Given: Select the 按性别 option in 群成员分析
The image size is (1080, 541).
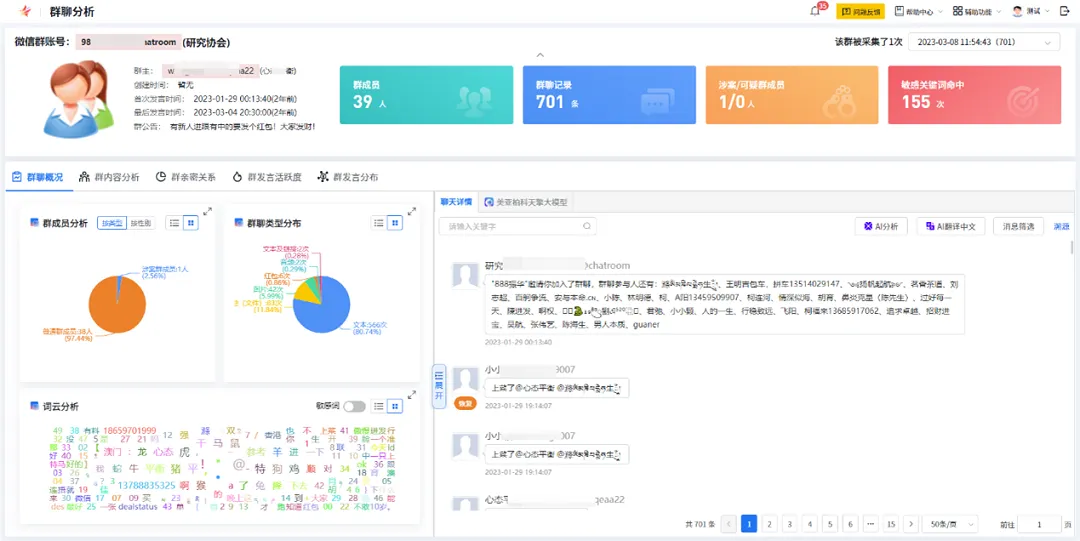Looking at the screenshot, I should tap(141, 223).
